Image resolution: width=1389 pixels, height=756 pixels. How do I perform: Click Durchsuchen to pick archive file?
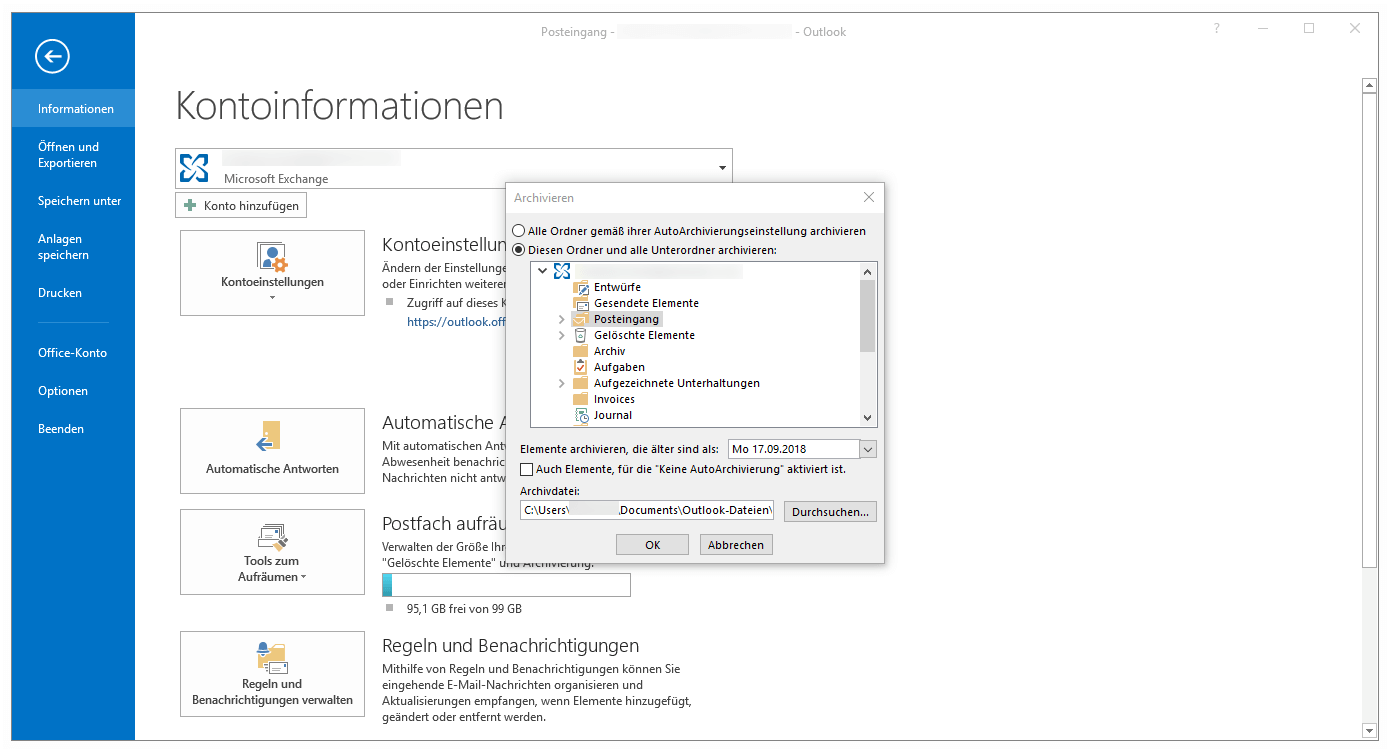pos(830,511)
